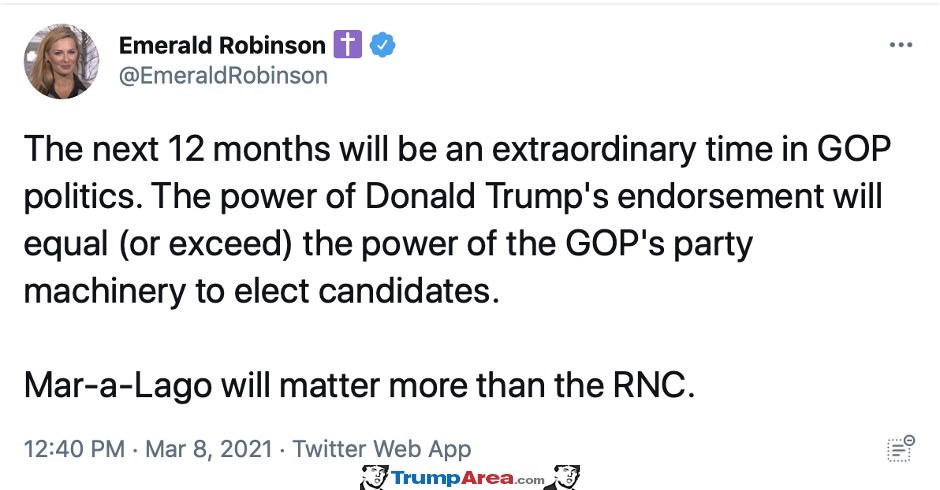Click the word RNC ending the tweet

point(653,384)
